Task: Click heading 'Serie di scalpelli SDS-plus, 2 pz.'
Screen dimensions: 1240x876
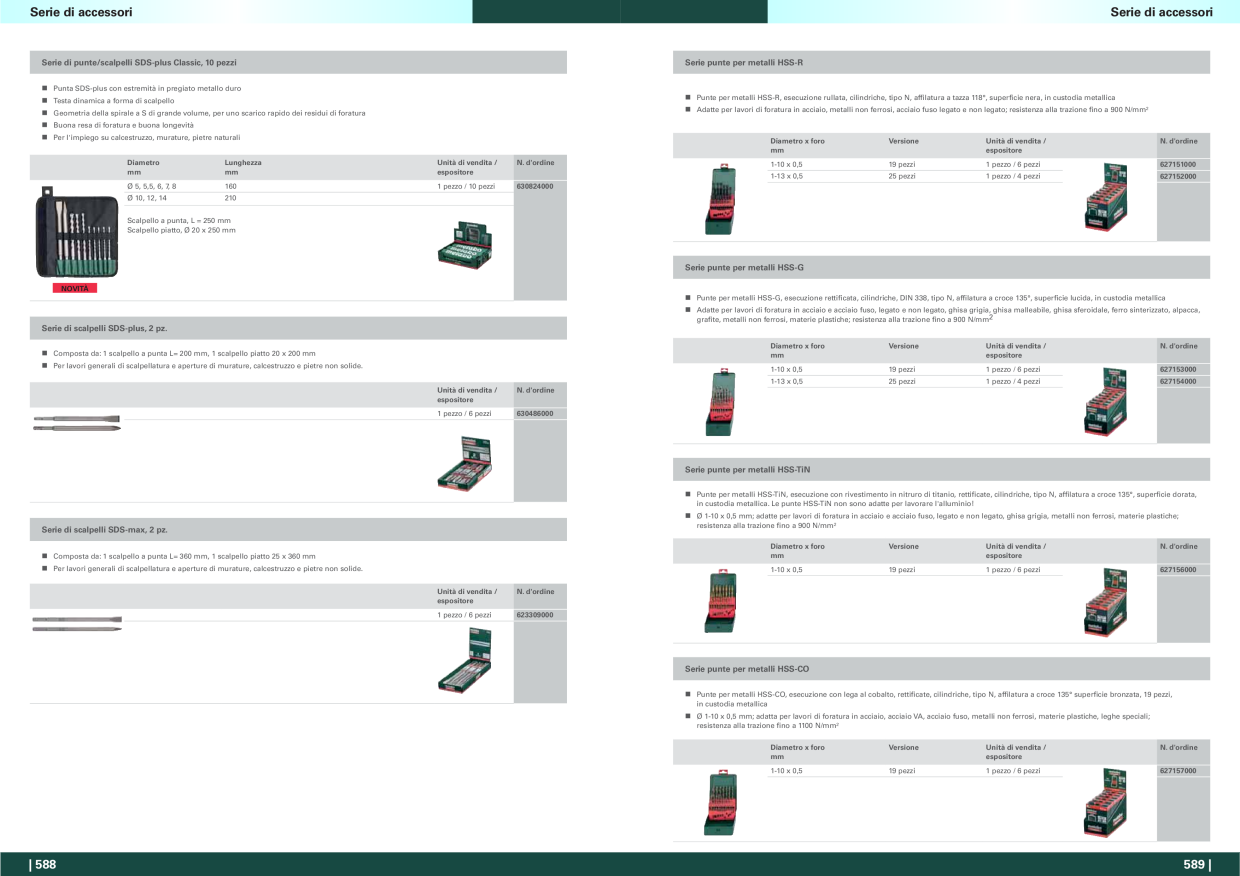Action: (x=104, y=328)
